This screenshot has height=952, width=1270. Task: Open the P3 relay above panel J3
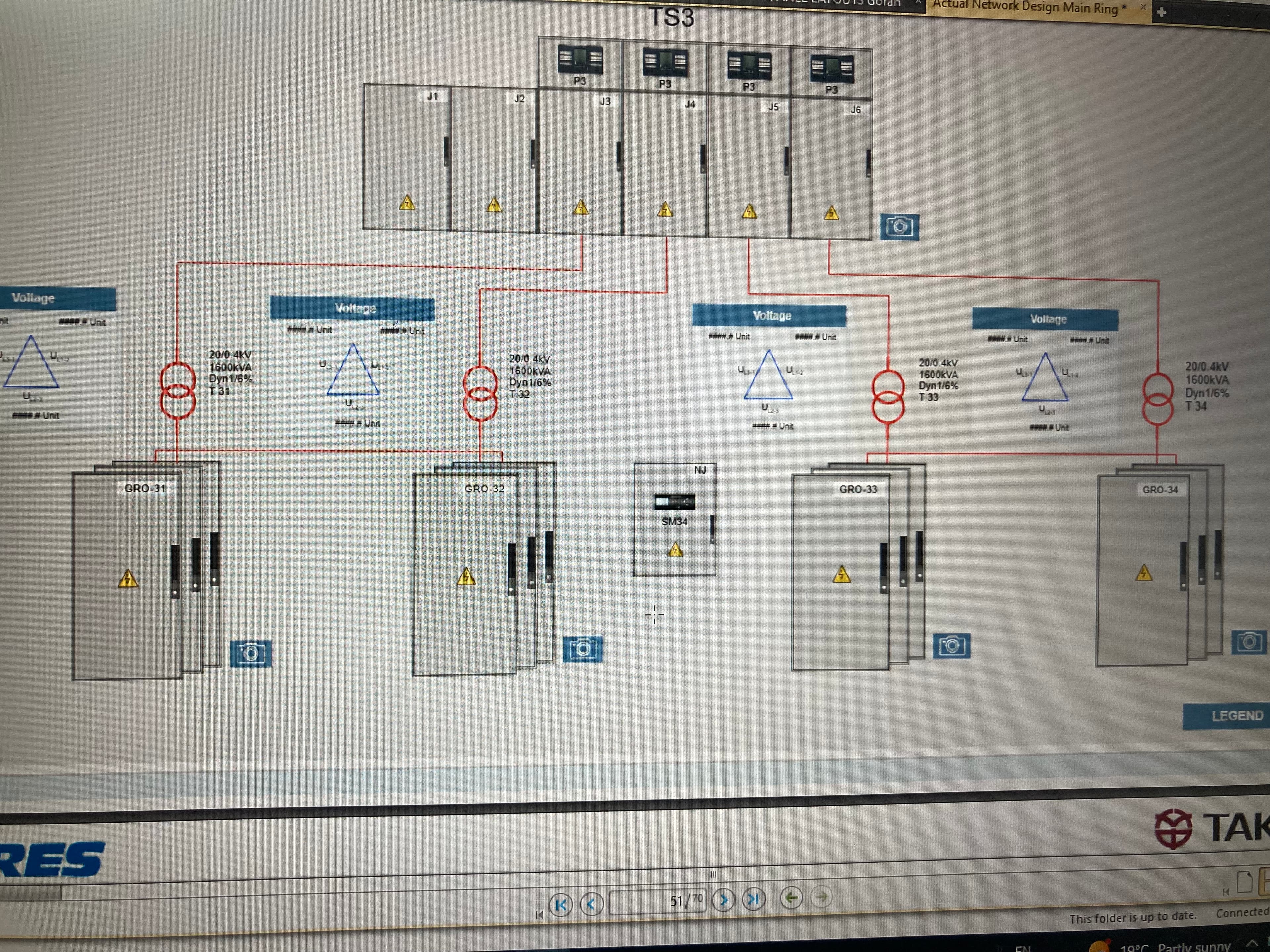pyautogui.click(x=580, y=60)
